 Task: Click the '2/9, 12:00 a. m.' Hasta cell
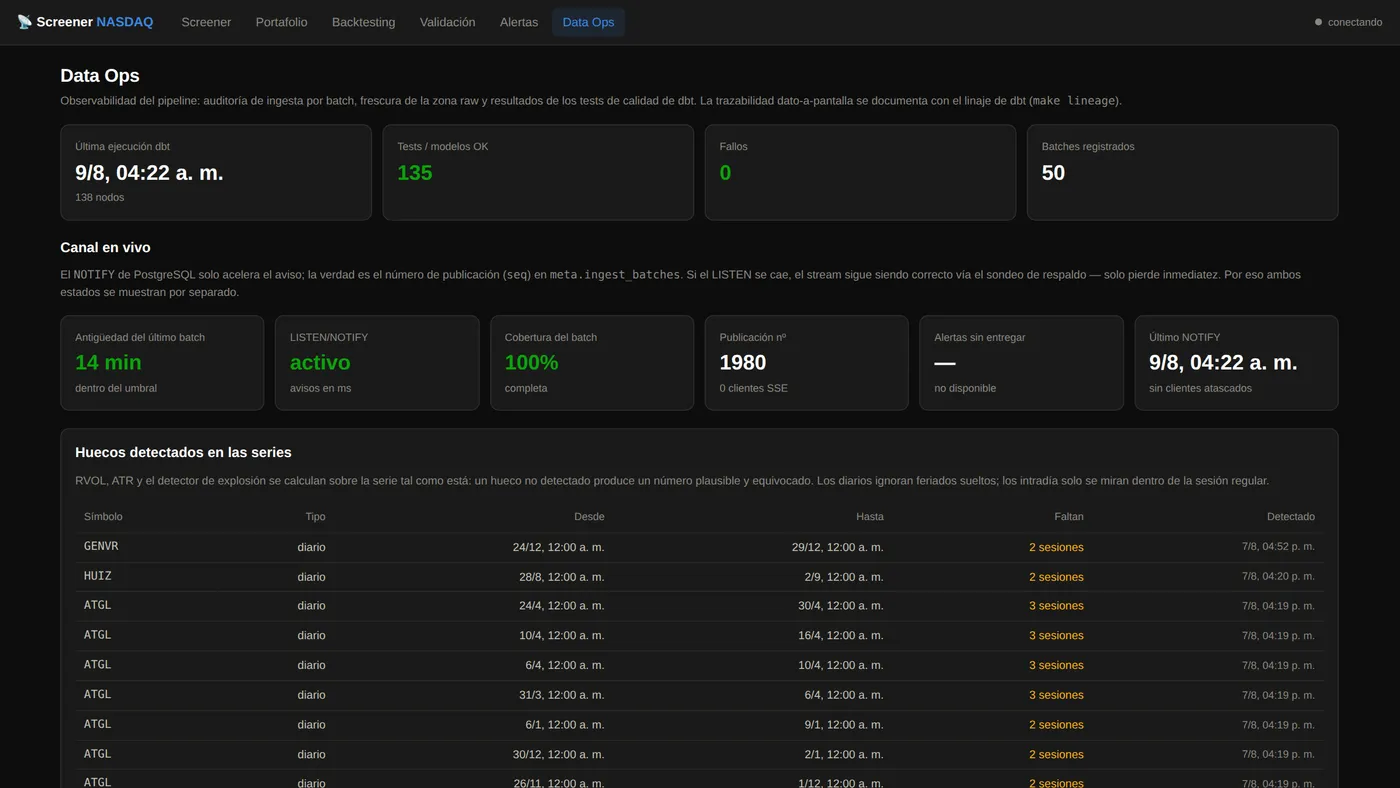(x=844, y=577)
